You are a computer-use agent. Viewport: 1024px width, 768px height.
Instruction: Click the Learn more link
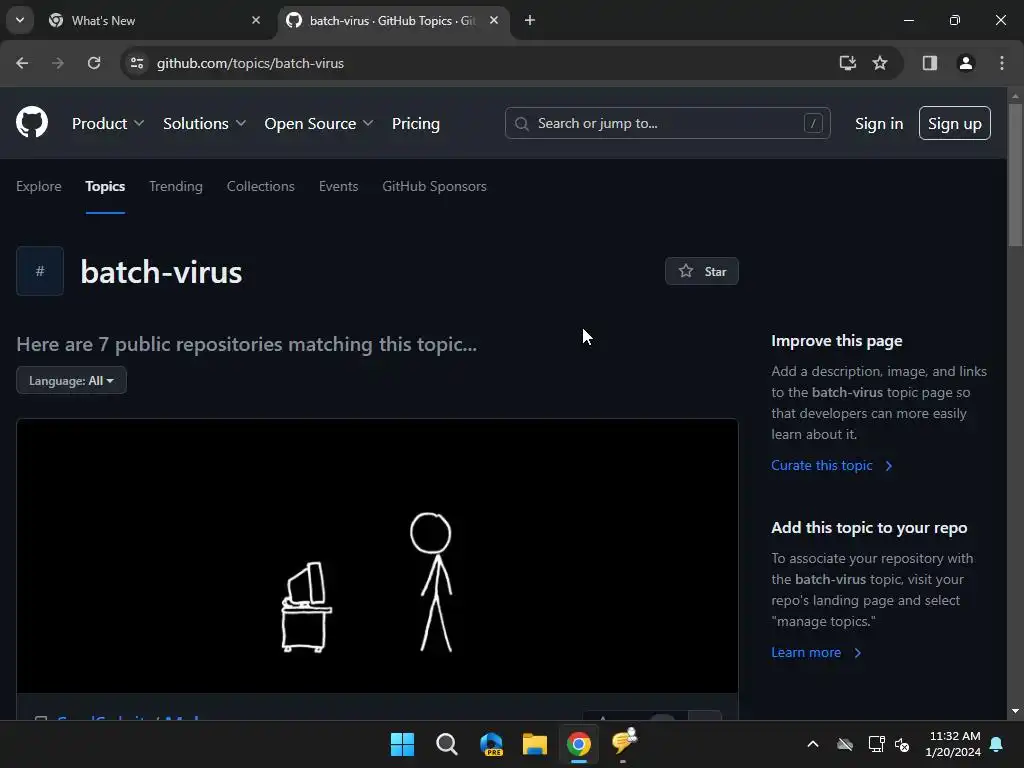pos(816,652)
